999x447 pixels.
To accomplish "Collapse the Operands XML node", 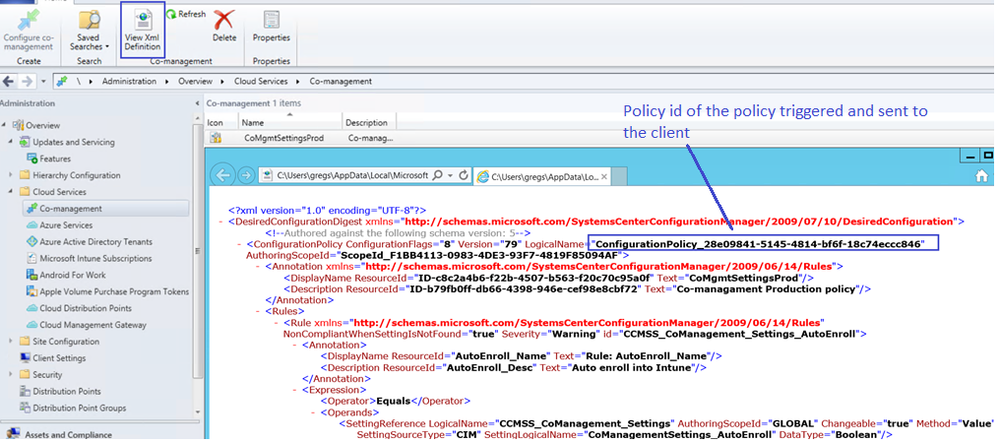I will [314, 413].
